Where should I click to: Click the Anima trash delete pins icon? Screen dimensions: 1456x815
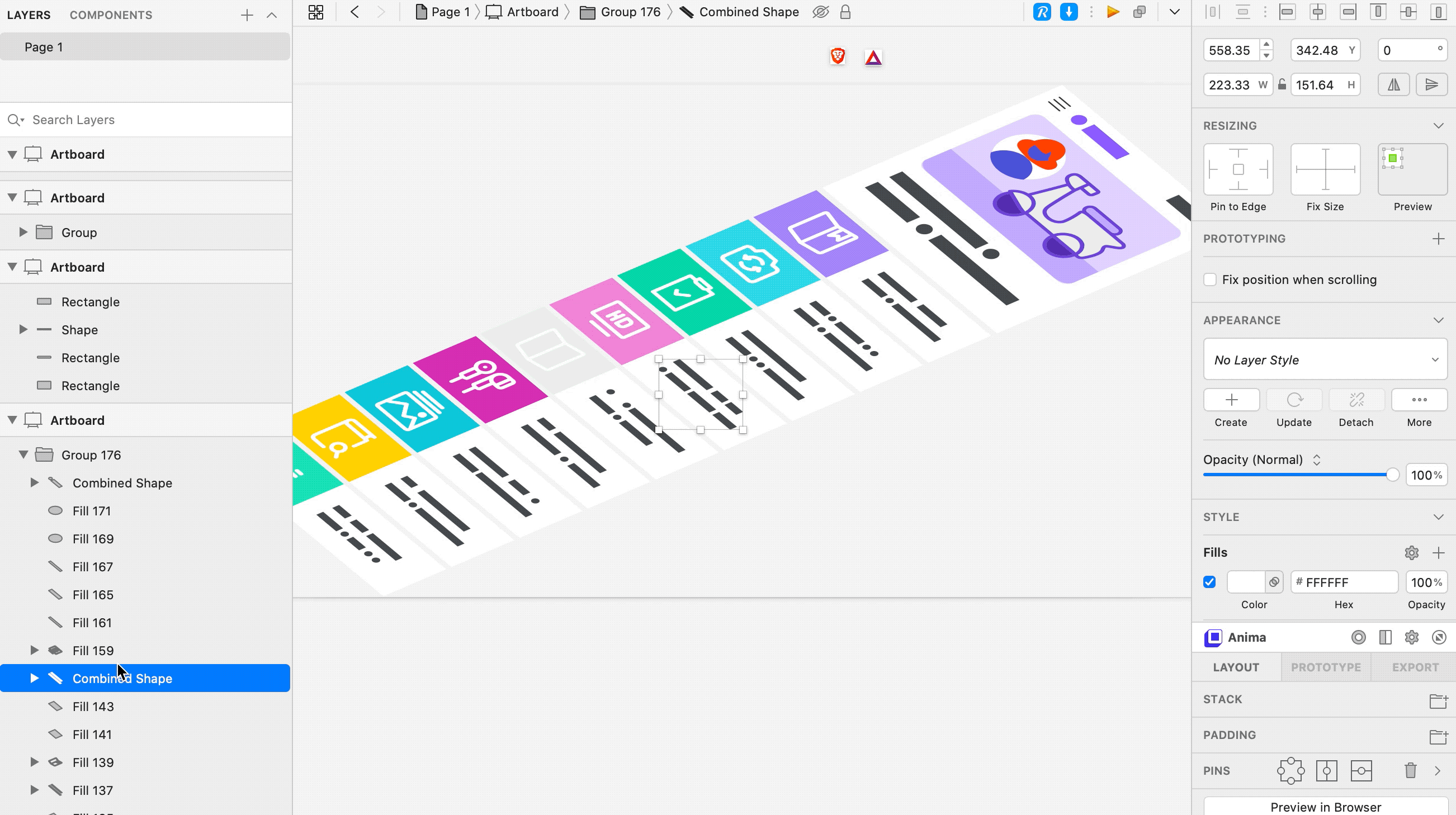pos(1410,770)
